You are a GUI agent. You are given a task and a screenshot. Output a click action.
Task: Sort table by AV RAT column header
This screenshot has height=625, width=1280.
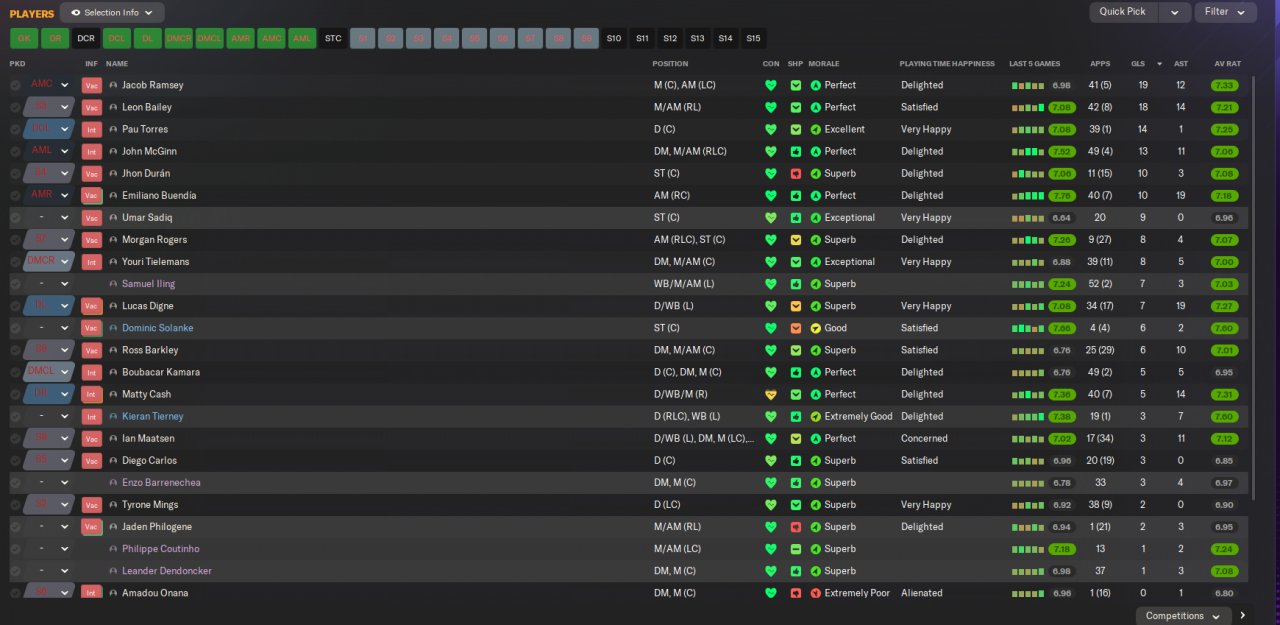(x=1227, y=63)
